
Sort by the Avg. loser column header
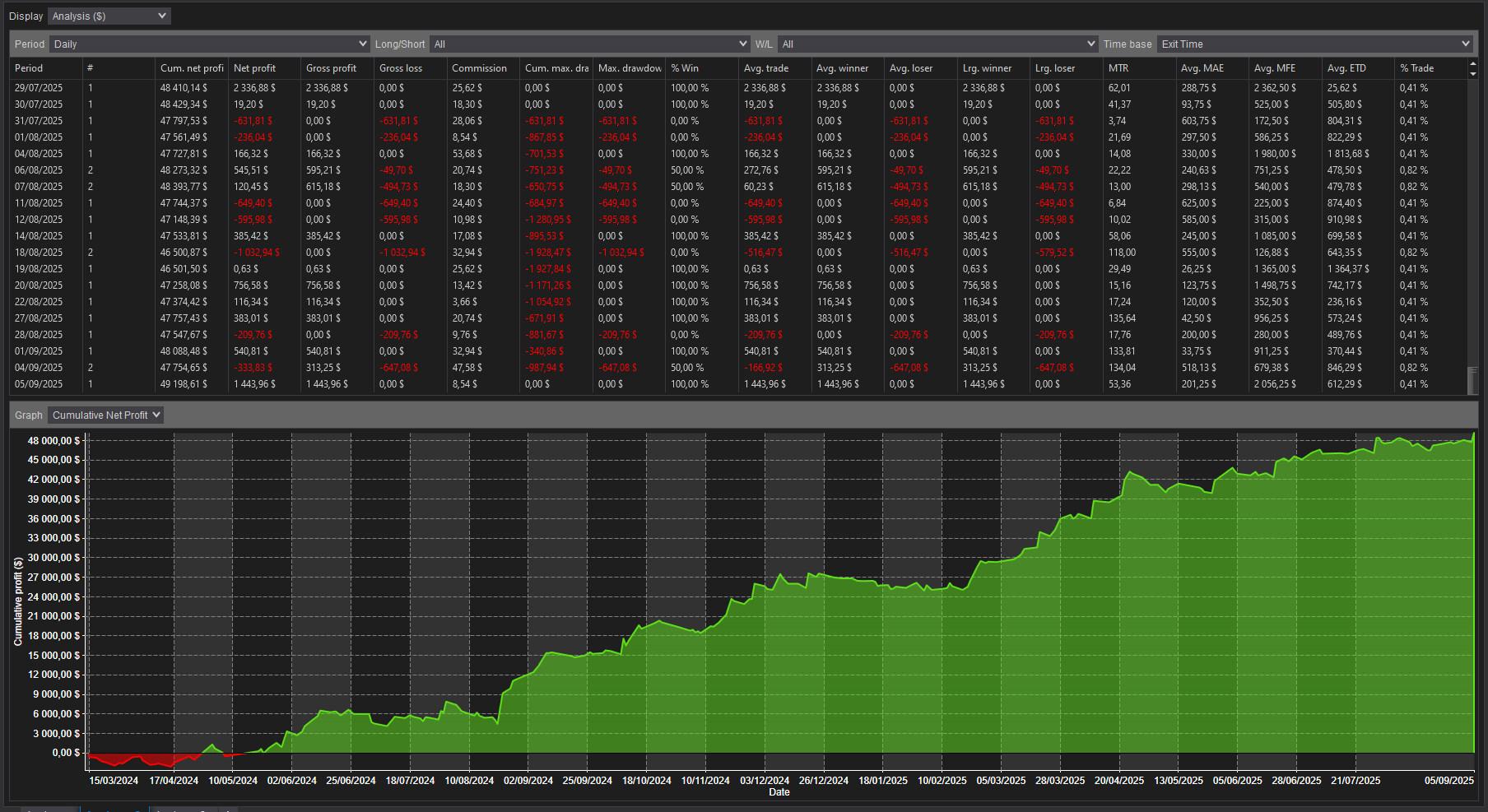920,68
